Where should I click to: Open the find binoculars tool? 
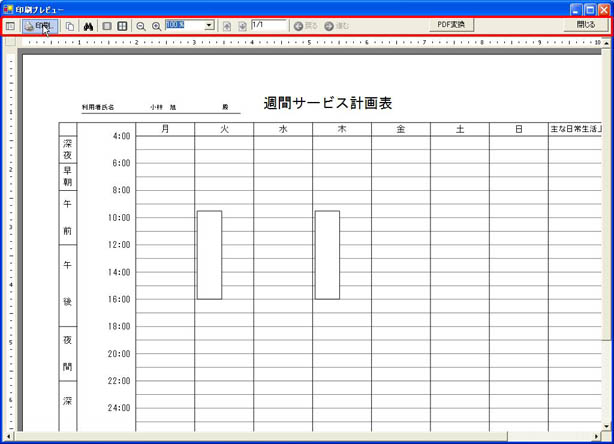(x=88, y=26)
